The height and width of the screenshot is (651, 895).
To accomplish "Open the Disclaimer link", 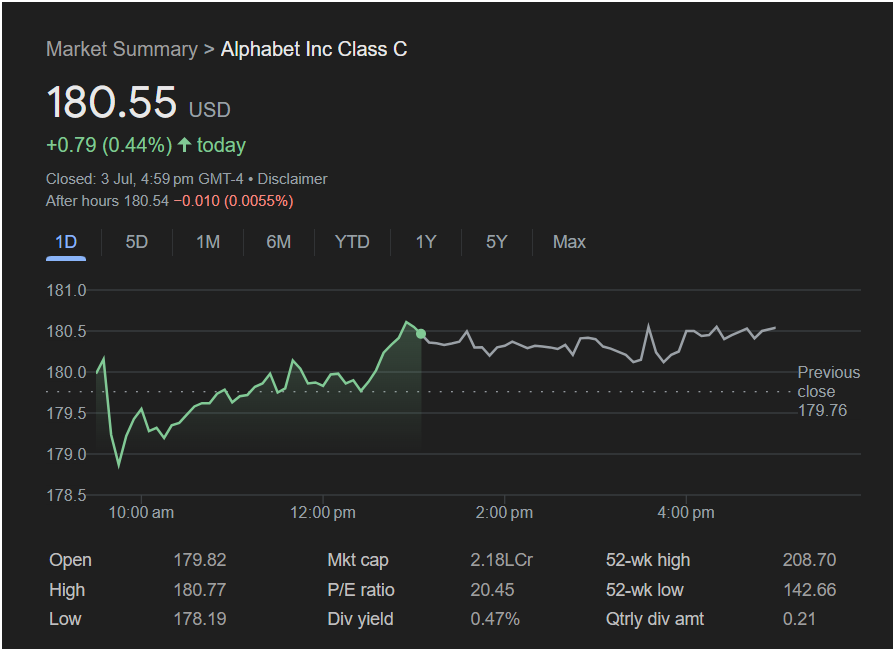I will pos(292,179).
